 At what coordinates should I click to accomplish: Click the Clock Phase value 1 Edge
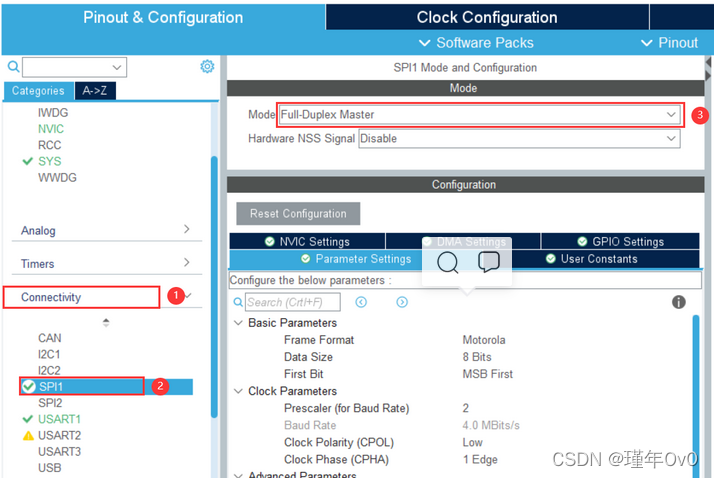pos(480,460)
